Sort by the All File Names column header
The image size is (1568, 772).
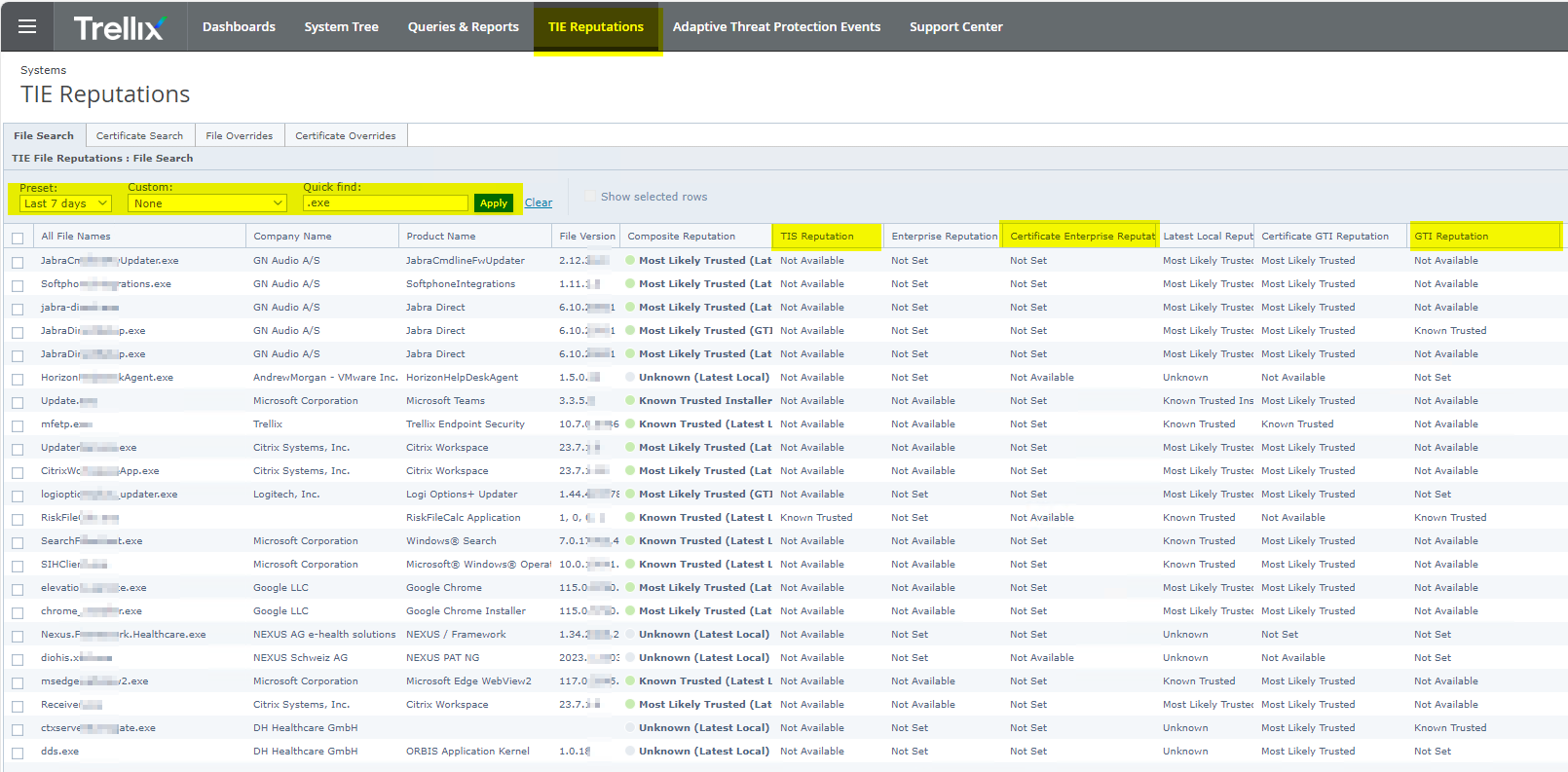click(x=76, y=237)
